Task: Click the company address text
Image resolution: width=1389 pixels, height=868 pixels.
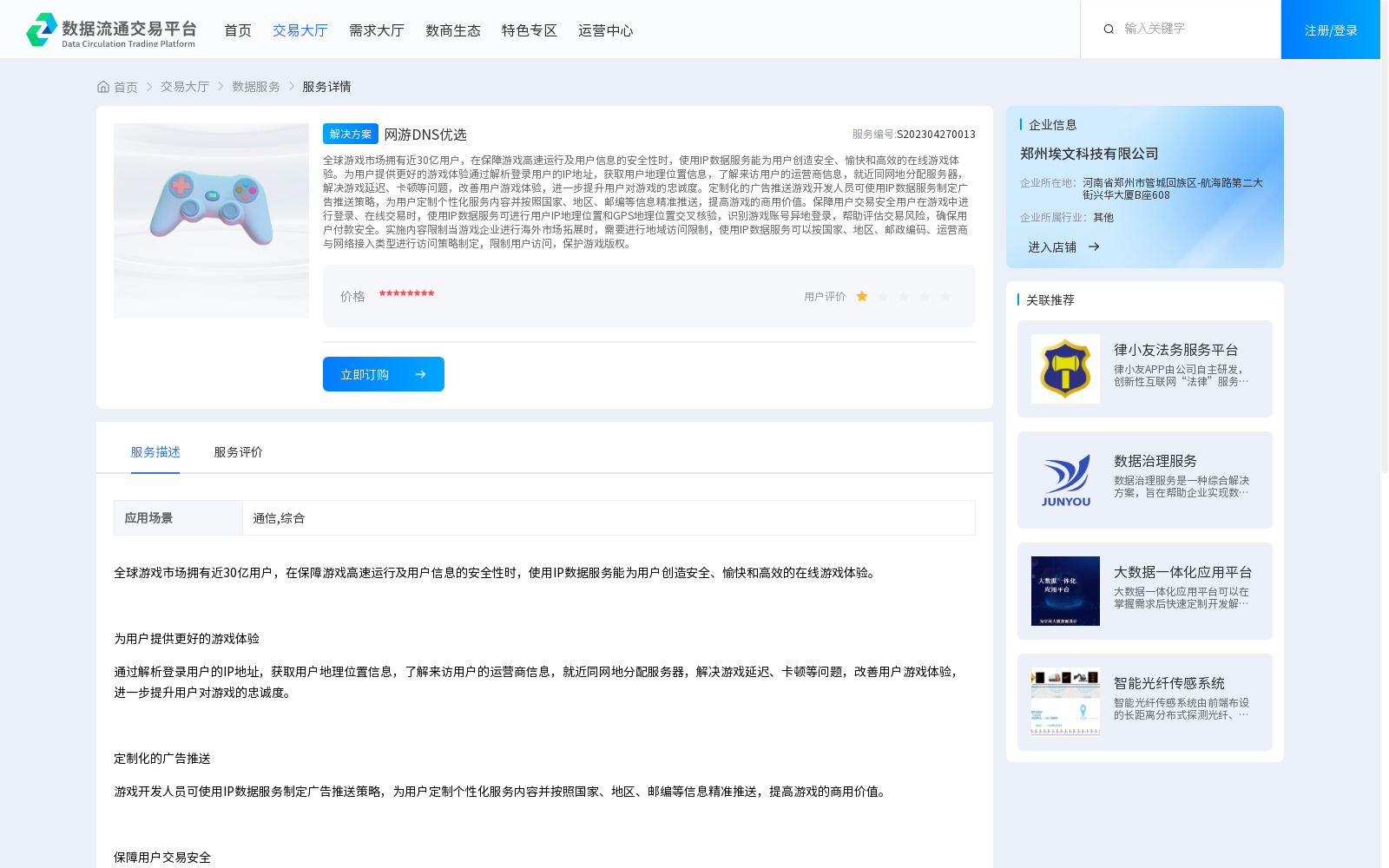Action: coord(1173,189)
